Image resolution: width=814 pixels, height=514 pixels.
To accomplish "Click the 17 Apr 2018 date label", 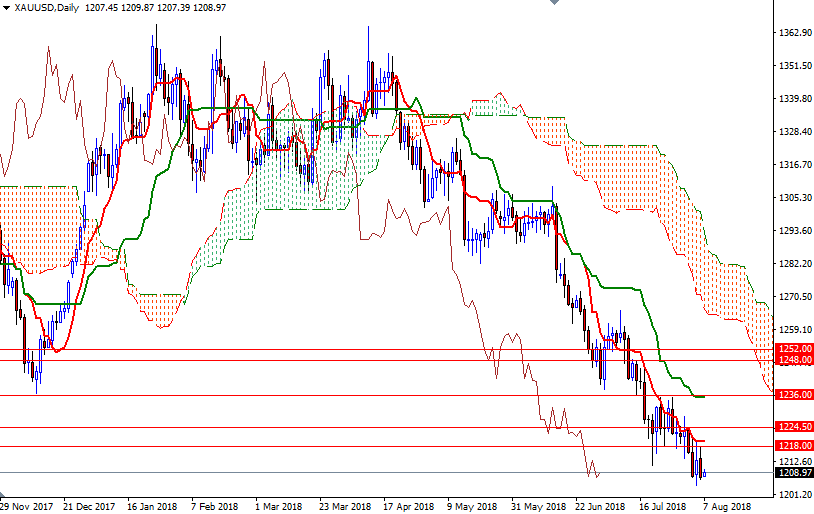I will 407,506.
